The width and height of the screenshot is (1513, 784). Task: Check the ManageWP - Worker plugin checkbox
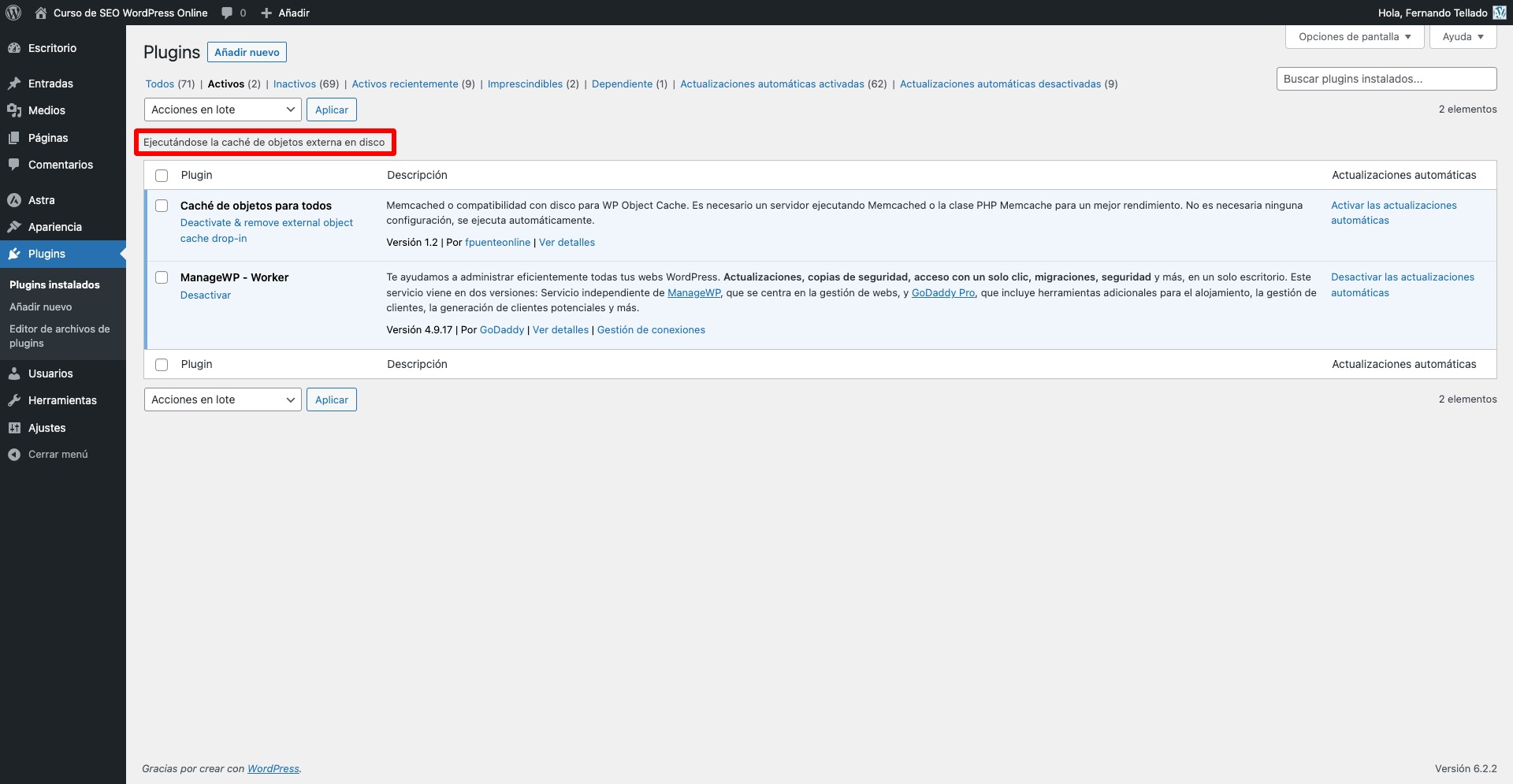(x=162, y=277)
